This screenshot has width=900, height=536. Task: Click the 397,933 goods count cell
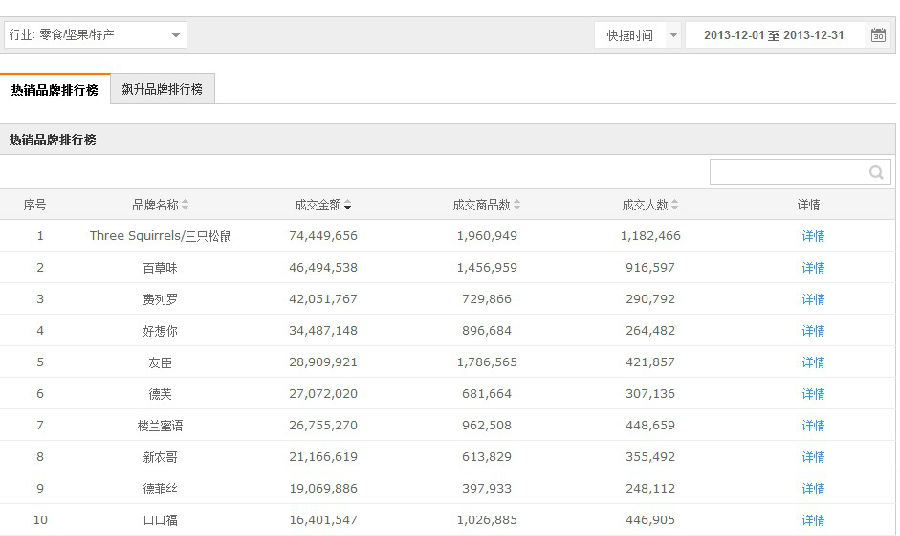click(x=487, y=489)
